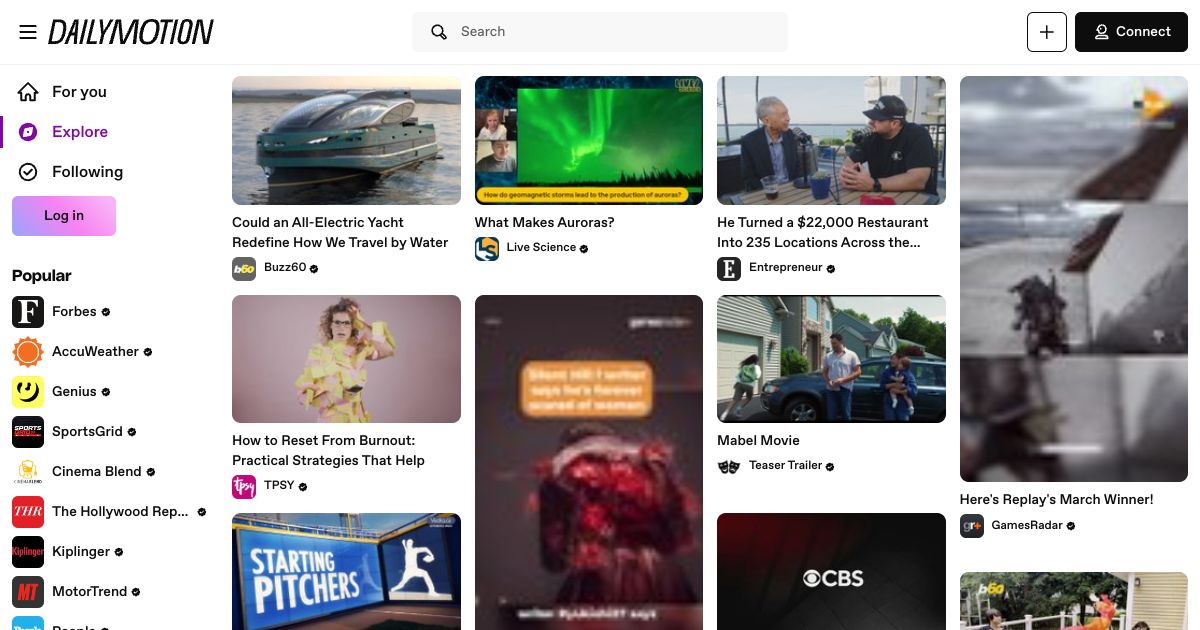Click the Dailymotion logo
The image size is (1200, 630).
131,32
